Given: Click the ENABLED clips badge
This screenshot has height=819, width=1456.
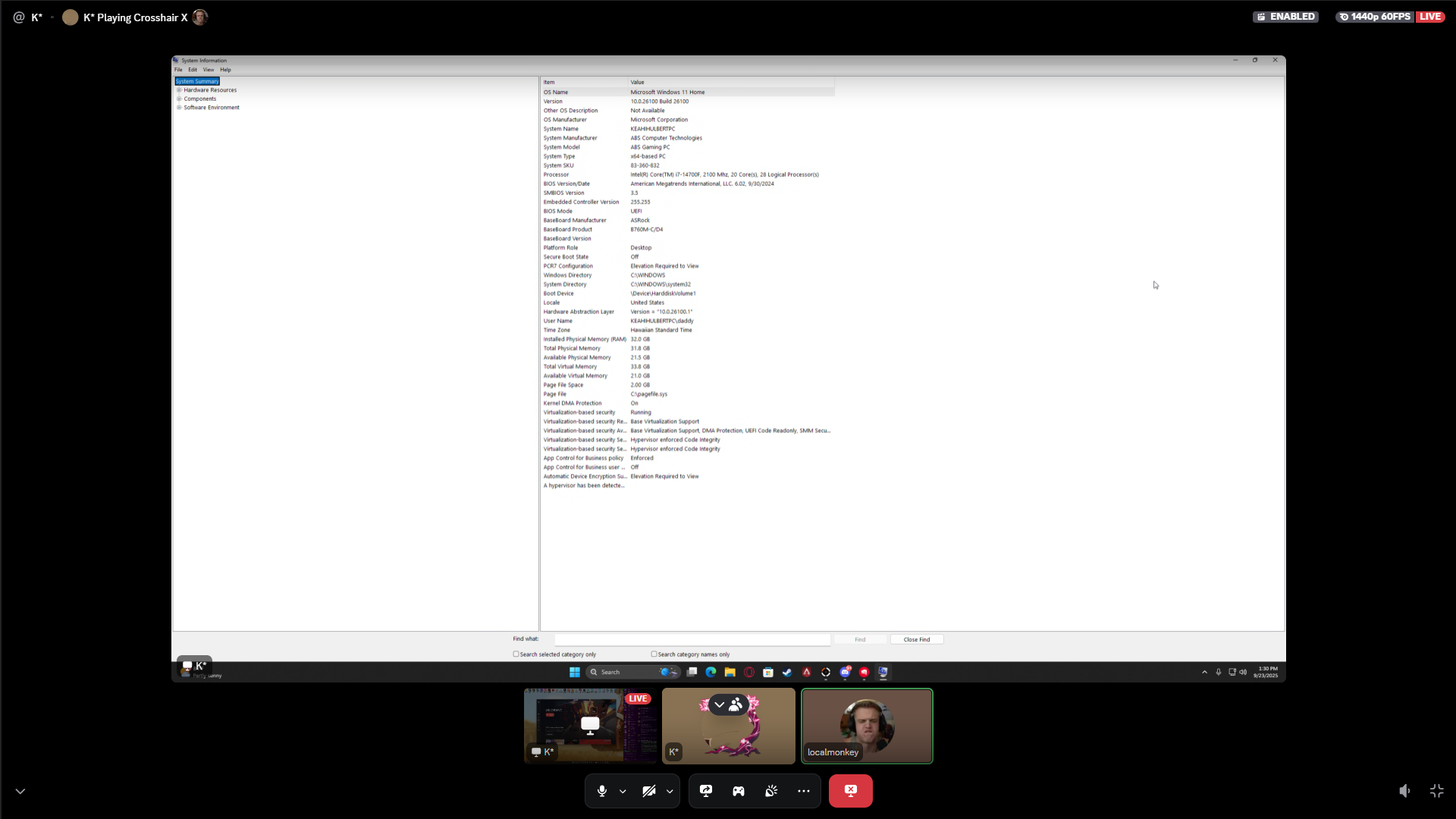Looking at the screenshot, I should tap(1285, 17).
